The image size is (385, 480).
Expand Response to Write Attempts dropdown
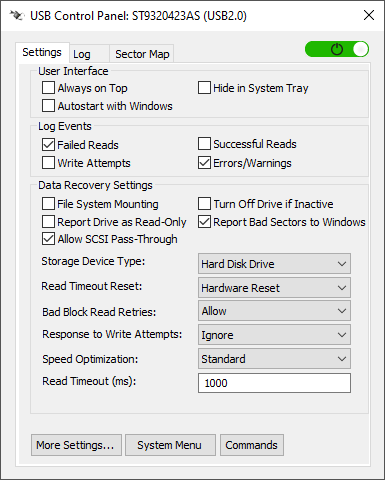coord(274,335)
